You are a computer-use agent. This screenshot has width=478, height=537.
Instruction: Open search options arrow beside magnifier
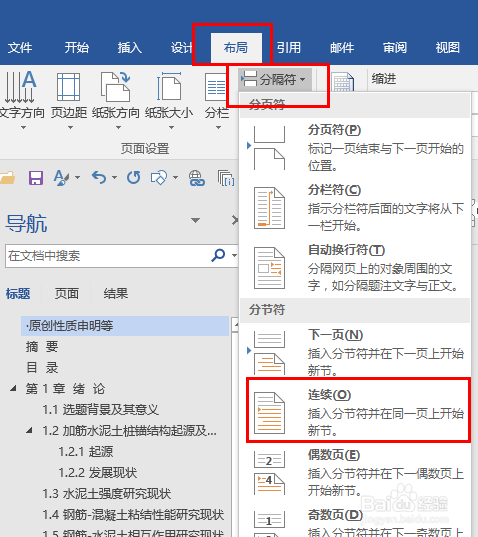(x=234, y=255)
